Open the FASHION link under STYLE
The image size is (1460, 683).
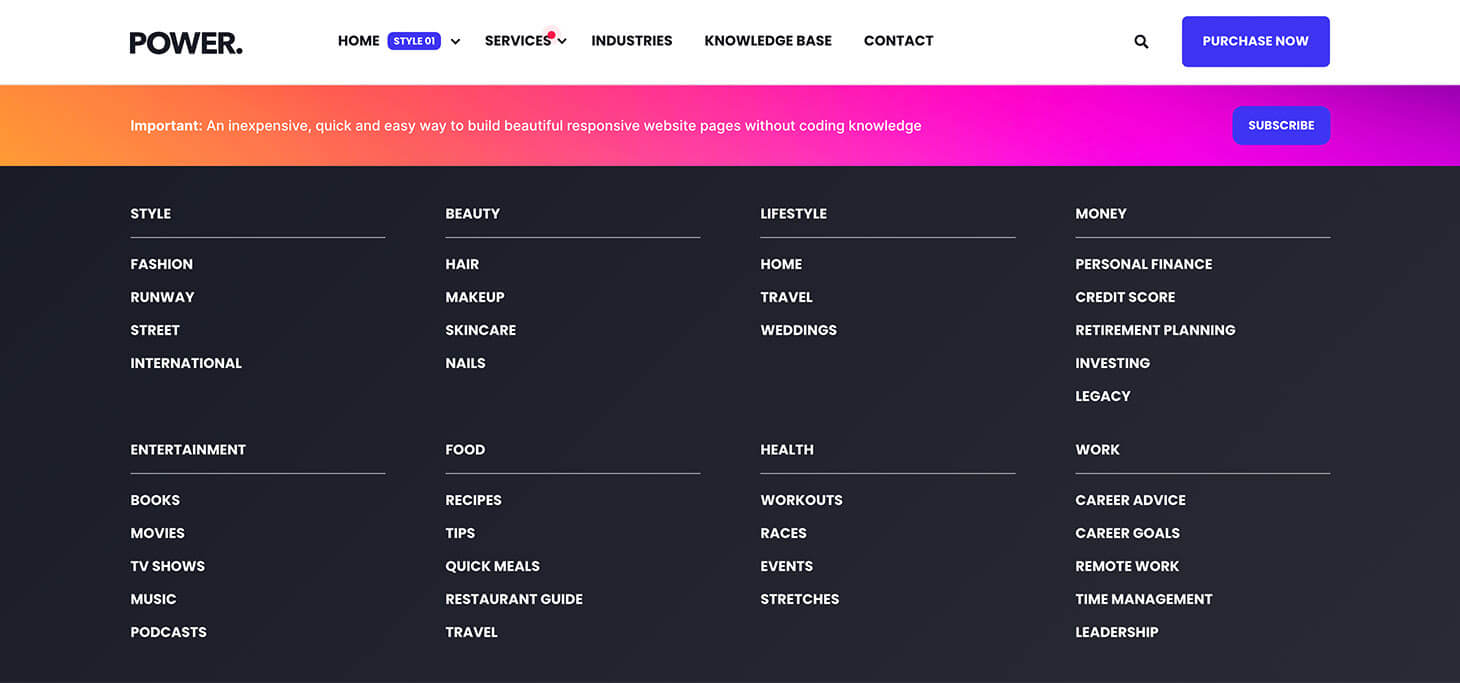click(x=161, y=264)
